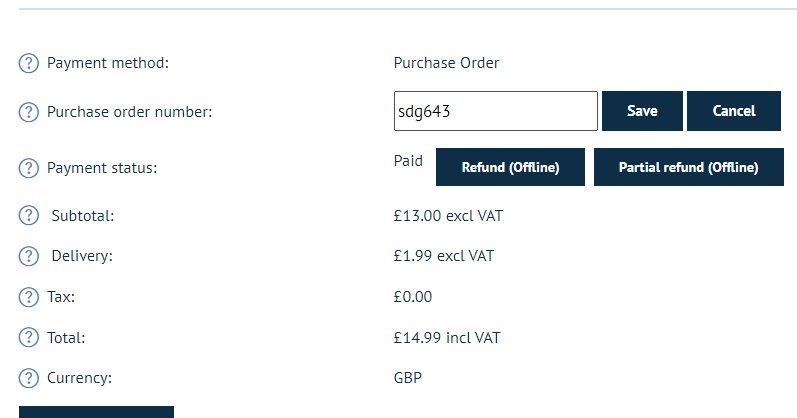Save the purchase order number
797x418 pixels.
[x=642, y=111]
